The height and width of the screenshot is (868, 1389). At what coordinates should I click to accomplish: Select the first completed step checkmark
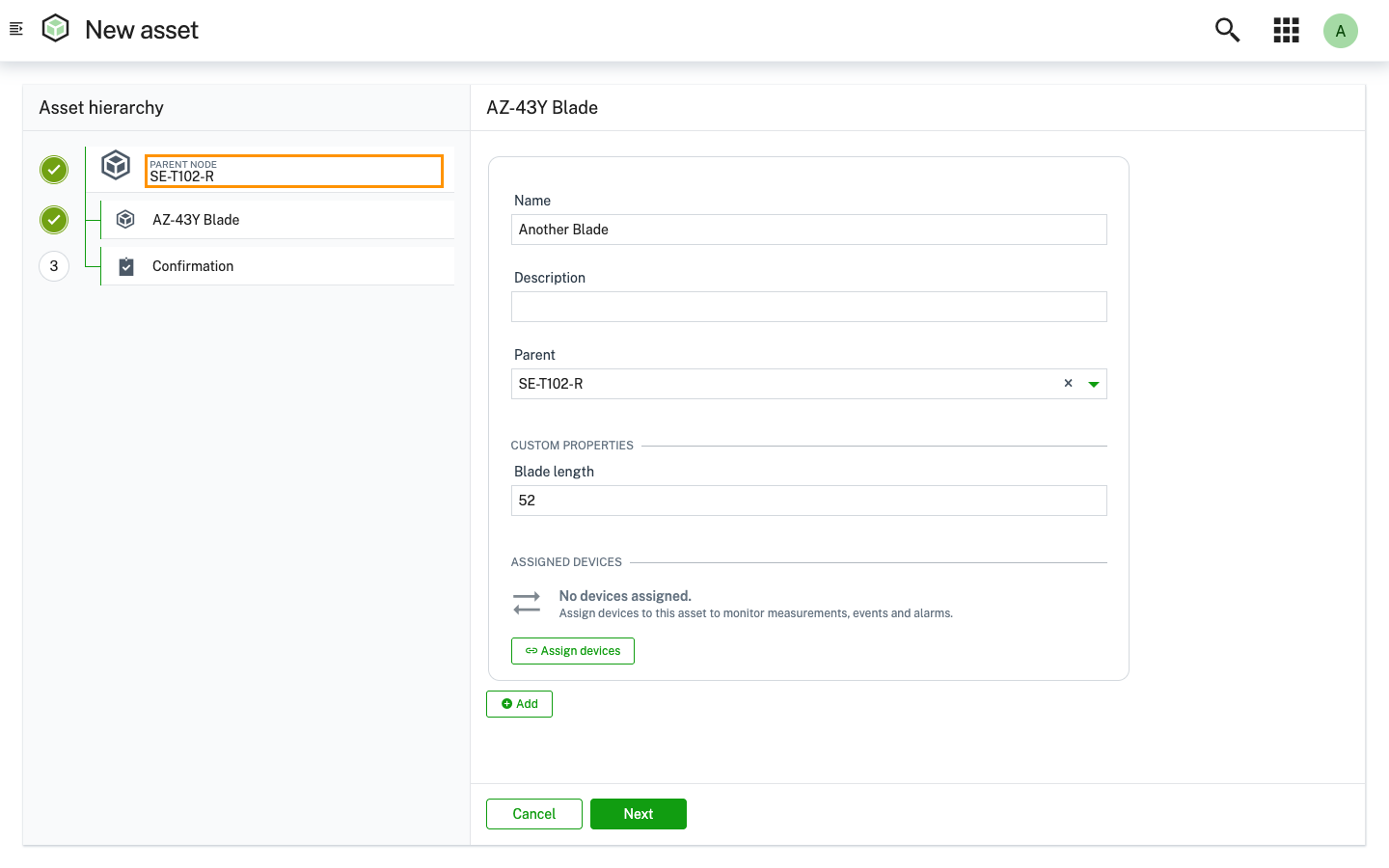click(54, 170)
